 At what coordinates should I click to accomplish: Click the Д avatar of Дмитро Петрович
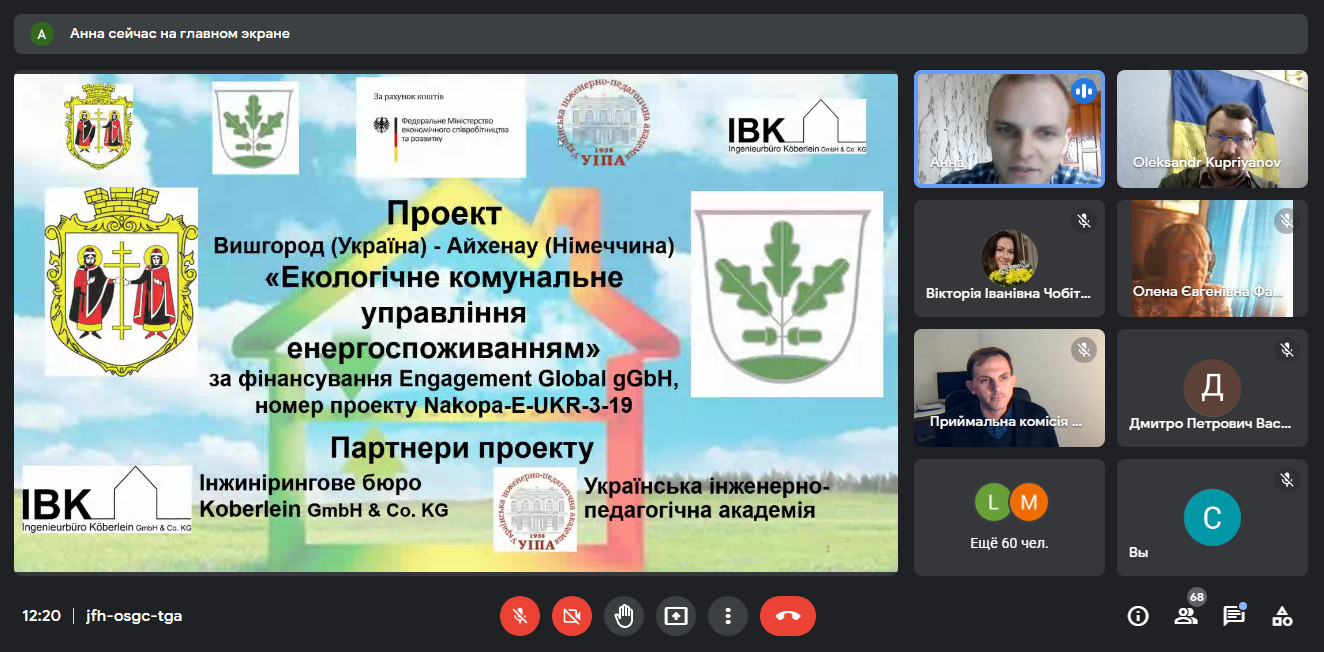tap(1212, 388)
